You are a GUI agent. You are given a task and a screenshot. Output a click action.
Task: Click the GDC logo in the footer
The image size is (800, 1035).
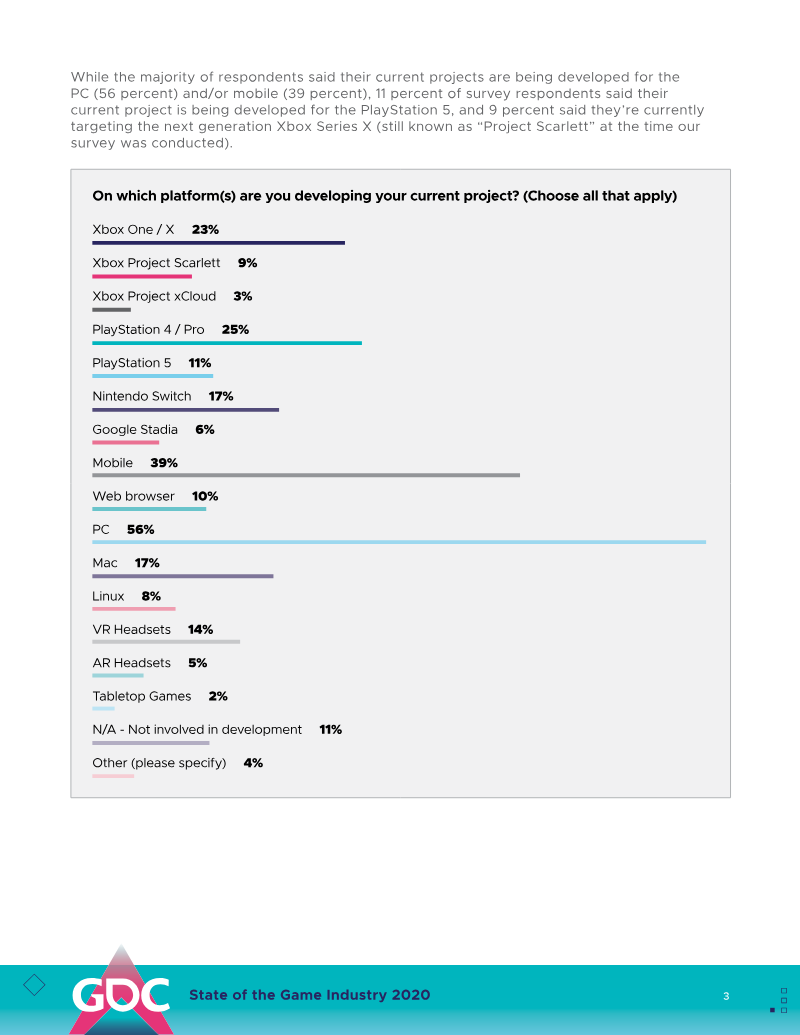pyautogui.click(x=119, y=993)
